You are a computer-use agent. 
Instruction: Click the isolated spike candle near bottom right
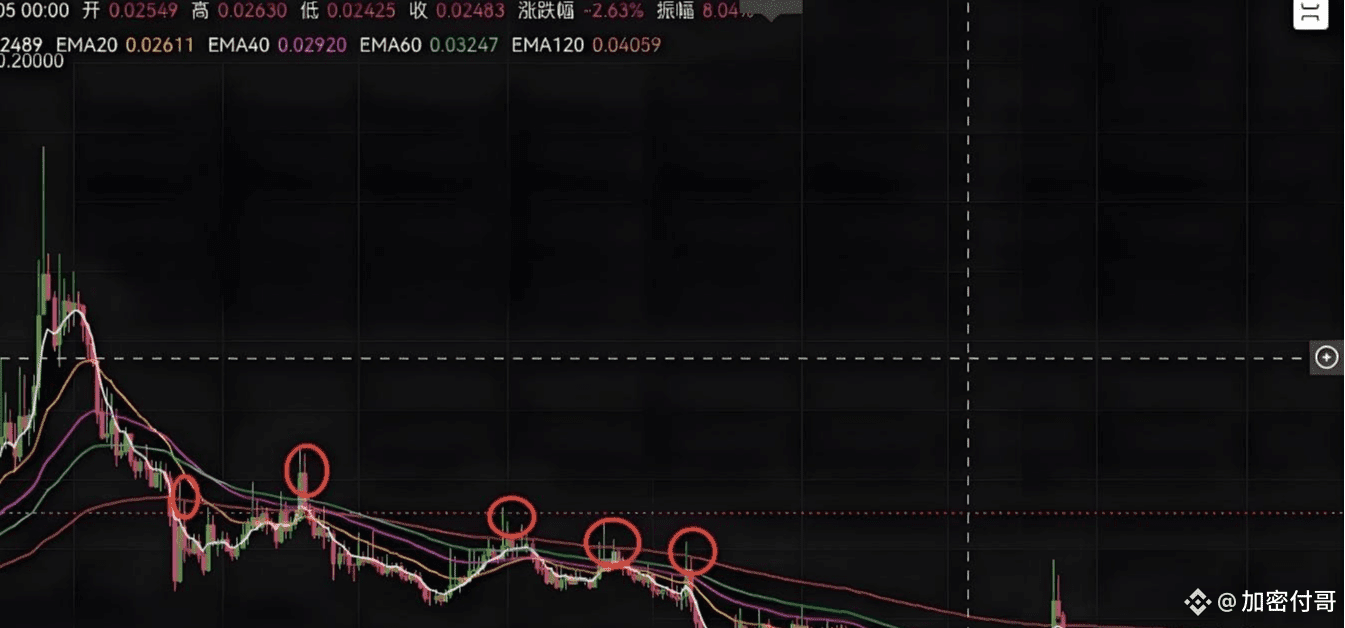1056,595
